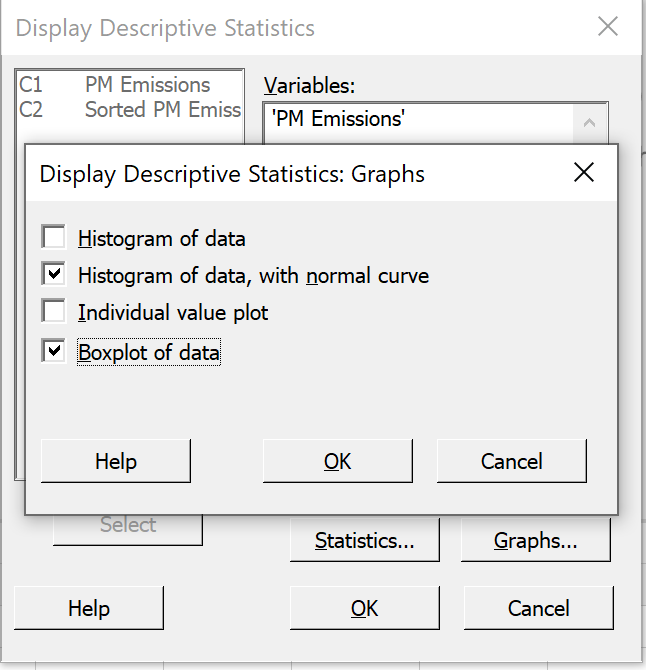The height and width of the screenshot is (670, 646).
Task: Open Help in the Graphs dialog
Action: (x=116, y=461)
